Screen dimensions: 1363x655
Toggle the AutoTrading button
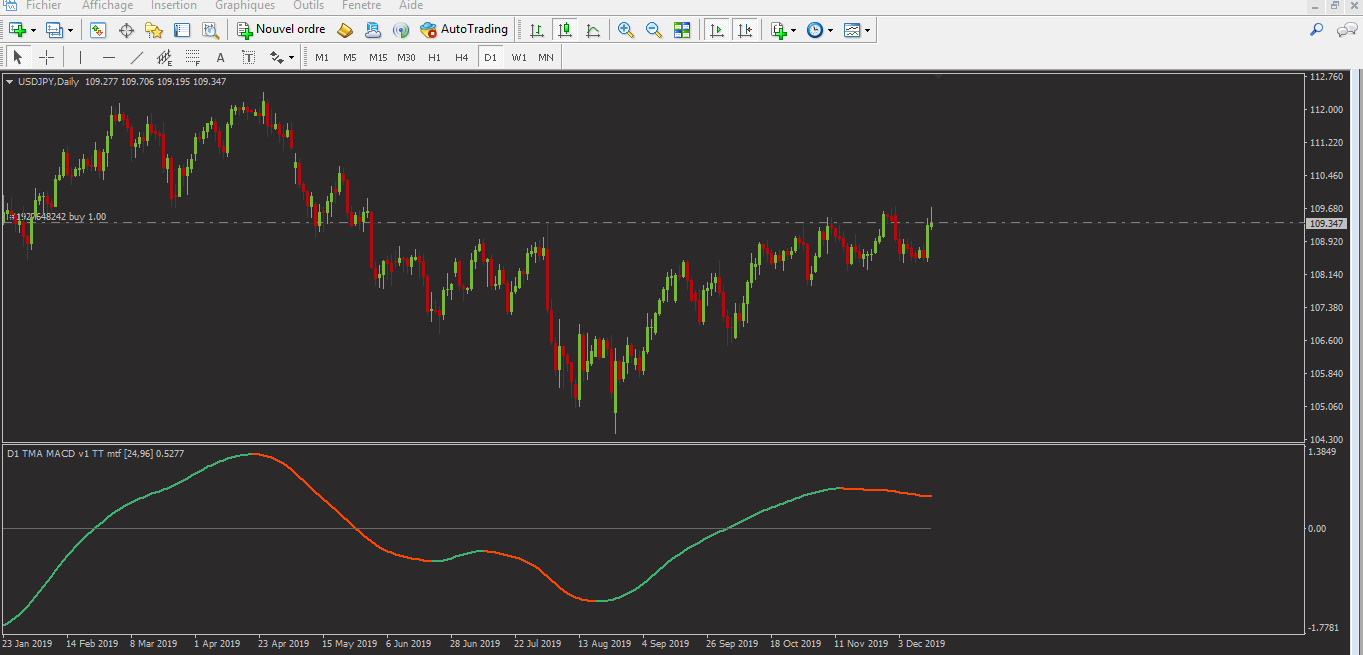click(464, 30)
